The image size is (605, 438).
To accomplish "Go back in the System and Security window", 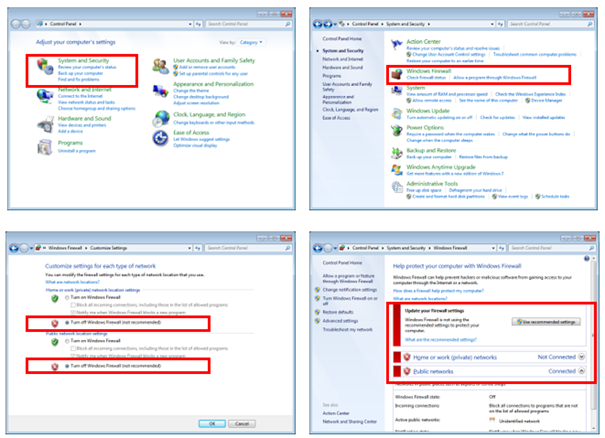I will pyautogui.click(x=318, y=24).
